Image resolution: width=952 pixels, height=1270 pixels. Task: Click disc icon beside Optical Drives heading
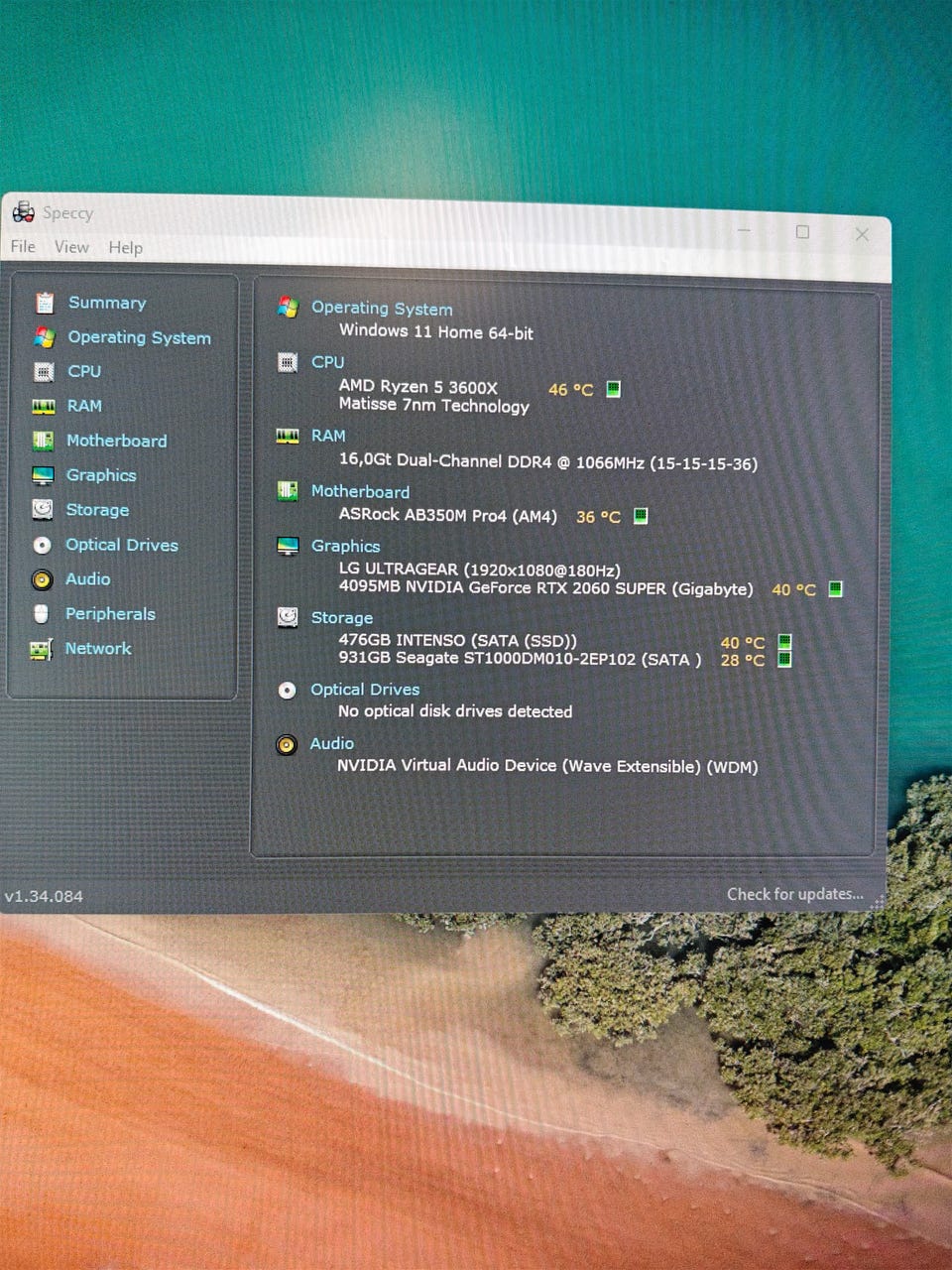[287, 690]
